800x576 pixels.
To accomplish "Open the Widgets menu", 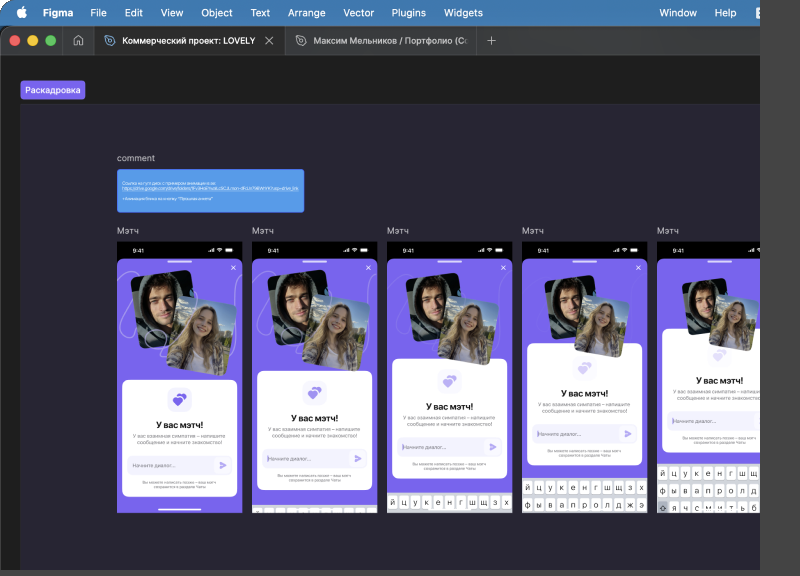I will [x=463, y=13].
